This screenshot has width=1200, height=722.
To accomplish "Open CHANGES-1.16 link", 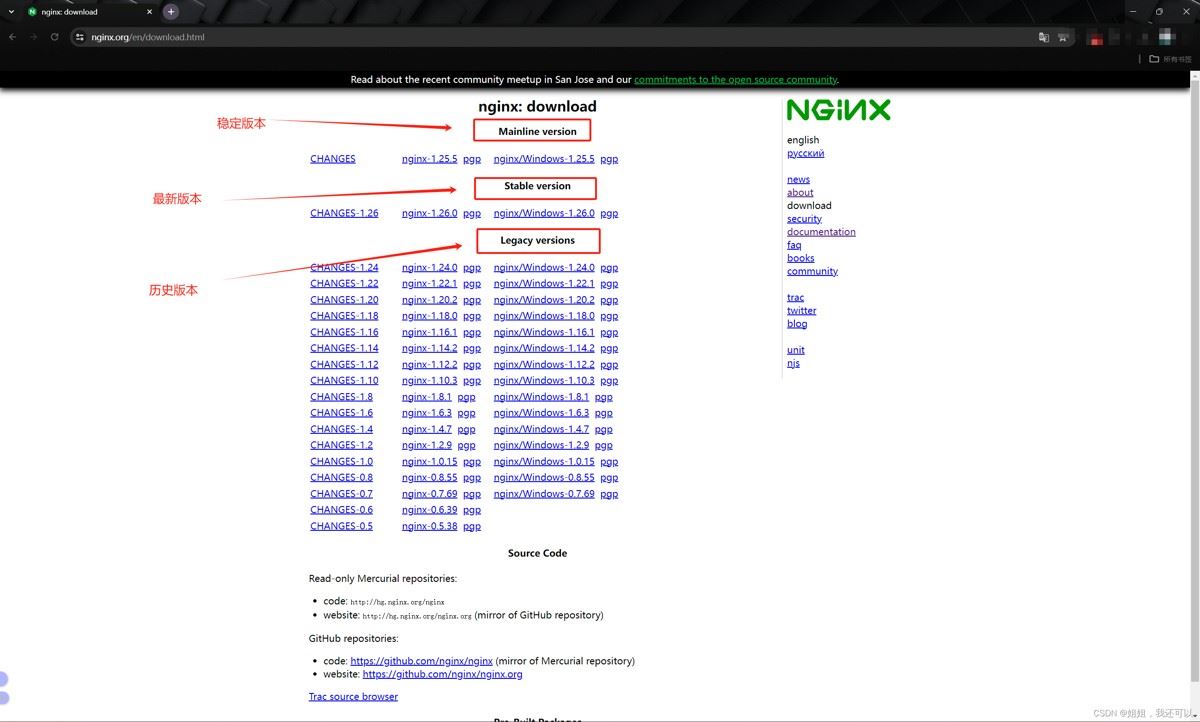I will click(344, 332).
